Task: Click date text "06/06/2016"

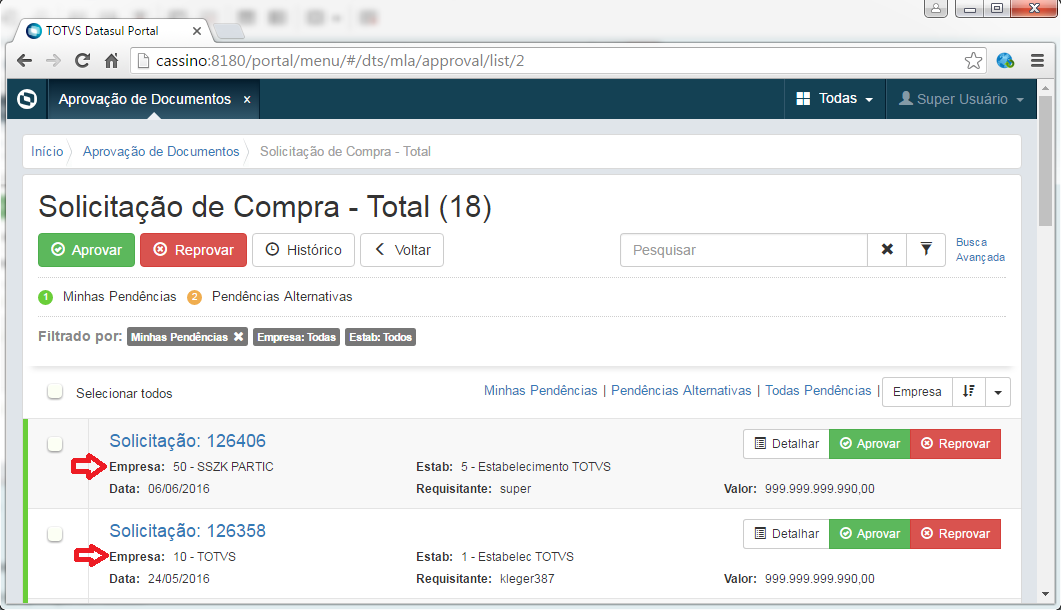Action: (179, 489)
